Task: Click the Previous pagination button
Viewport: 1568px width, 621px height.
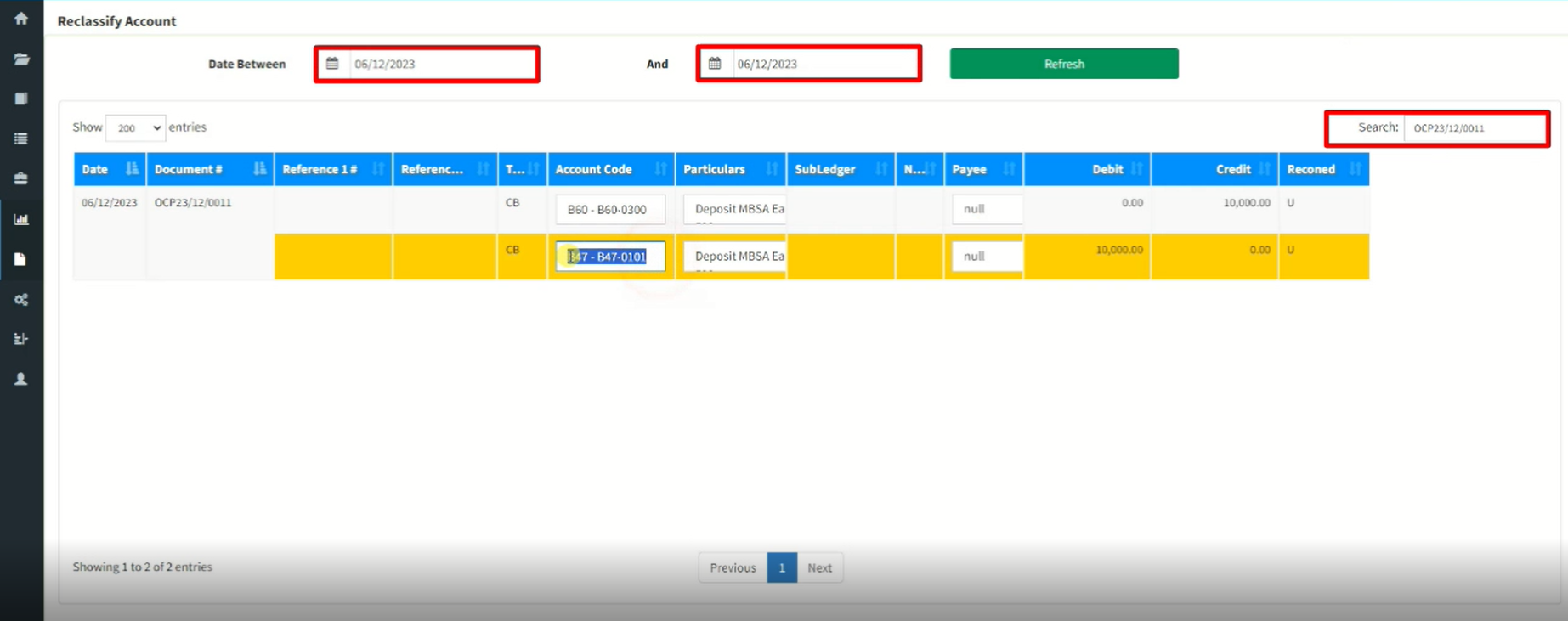Action: 733,567
